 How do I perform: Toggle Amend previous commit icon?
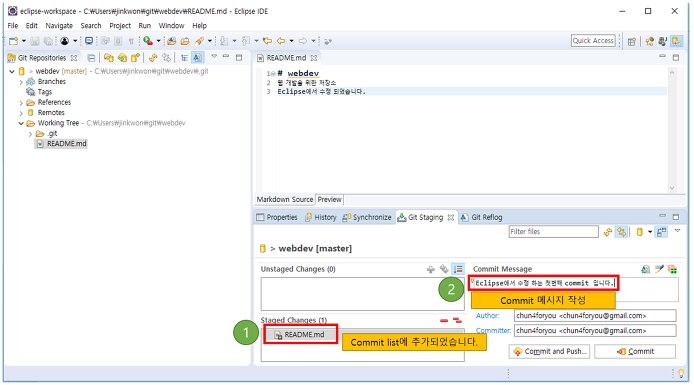(646, 269)
